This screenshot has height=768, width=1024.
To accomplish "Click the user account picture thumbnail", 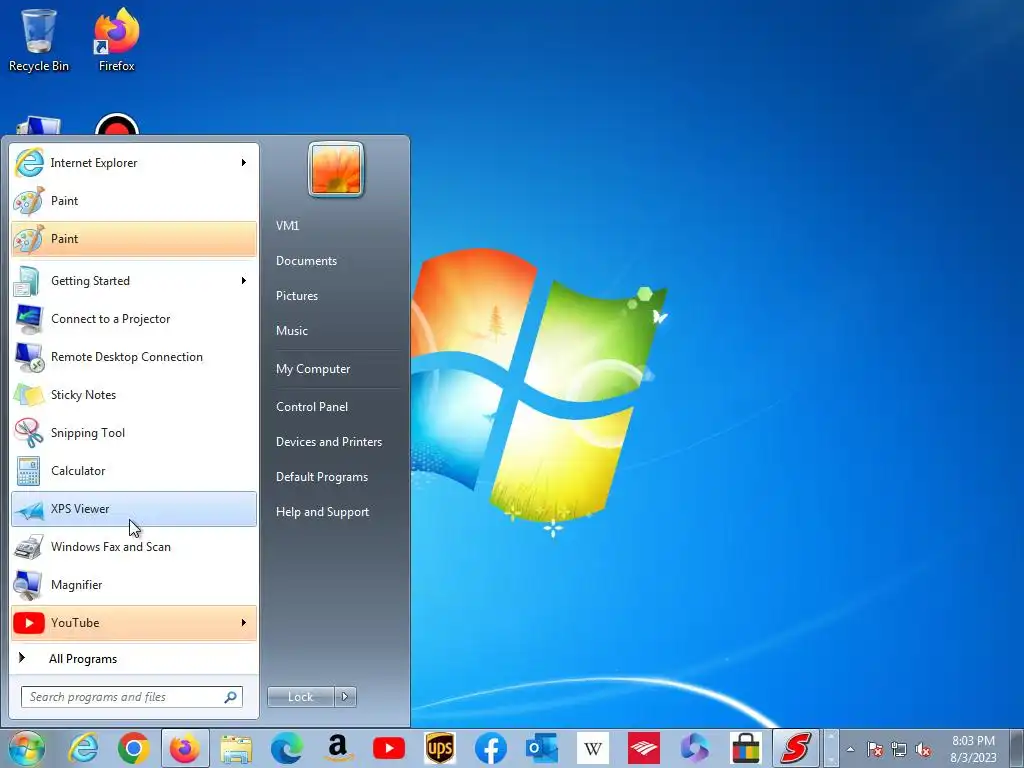I will click(x=336, y=169).
